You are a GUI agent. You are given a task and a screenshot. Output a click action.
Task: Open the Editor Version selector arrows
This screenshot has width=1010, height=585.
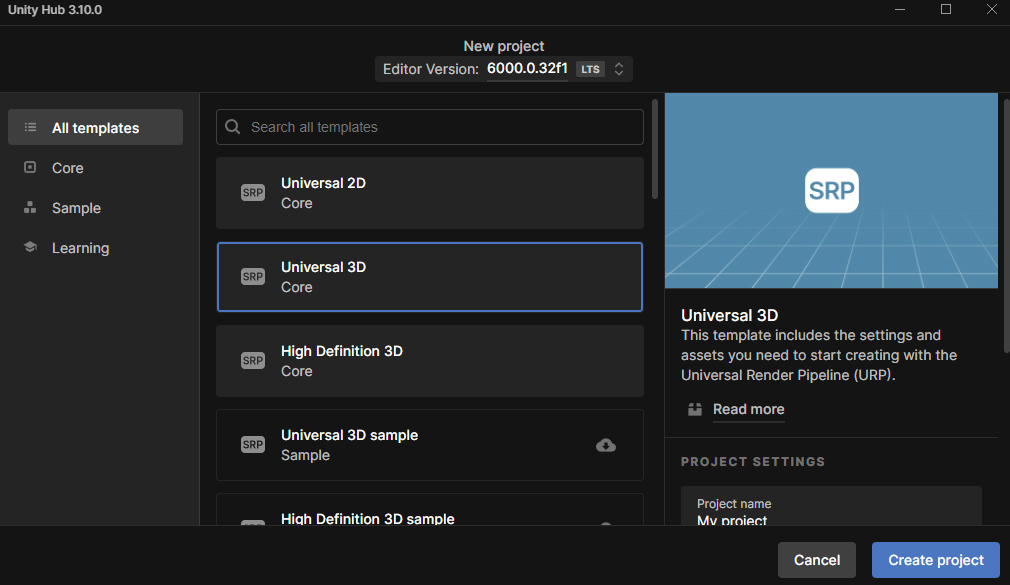click(618, 69)
